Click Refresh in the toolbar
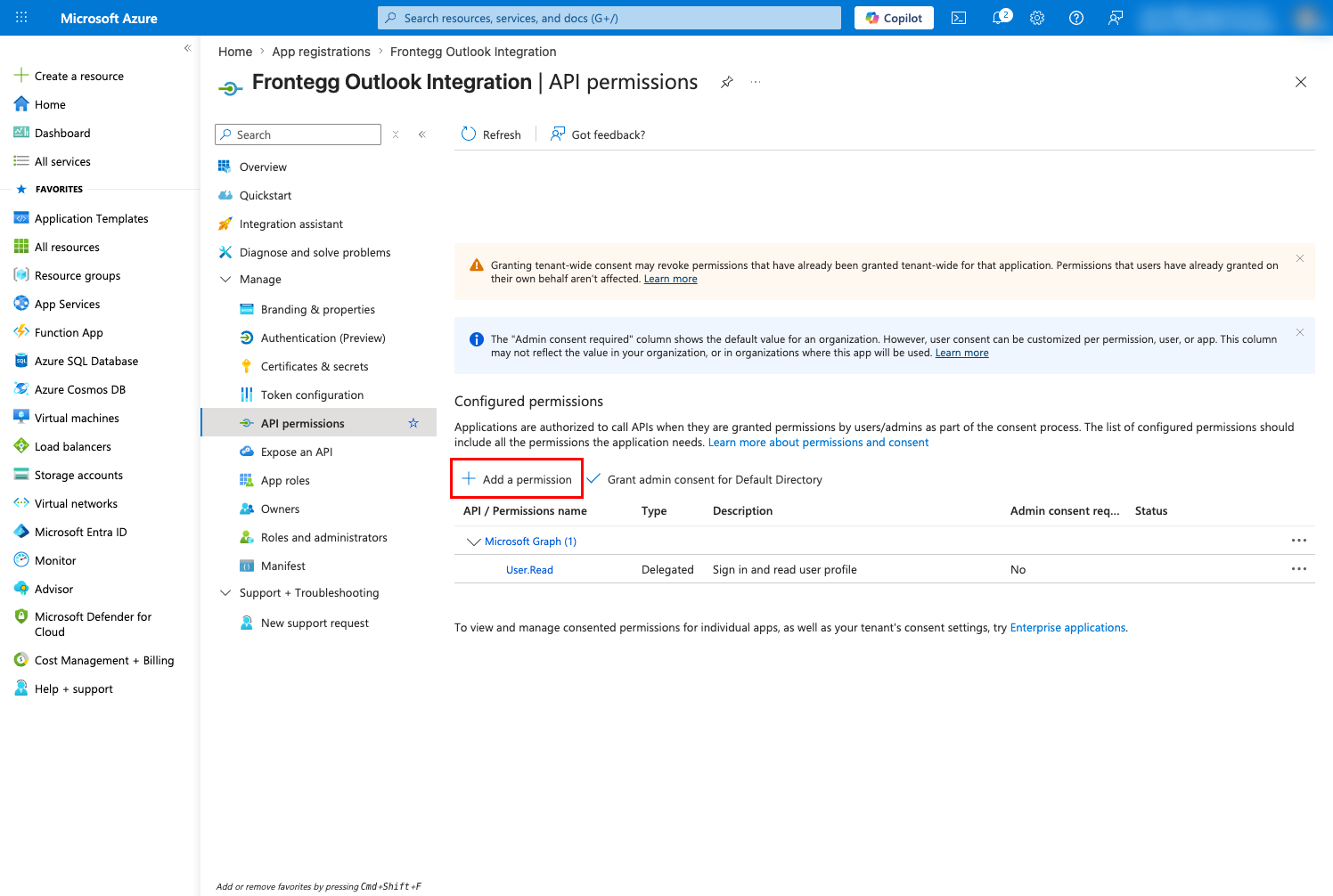 [491, 134]
